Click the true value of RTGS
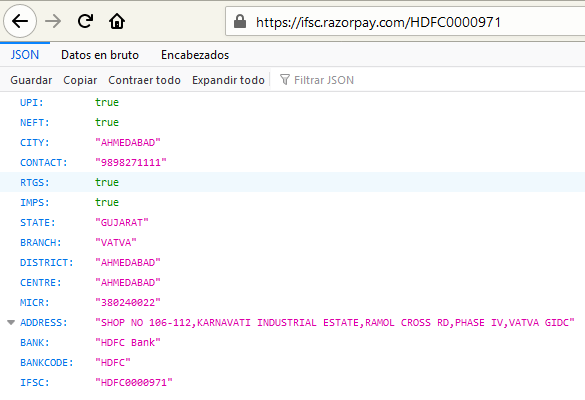 point(107,182)
